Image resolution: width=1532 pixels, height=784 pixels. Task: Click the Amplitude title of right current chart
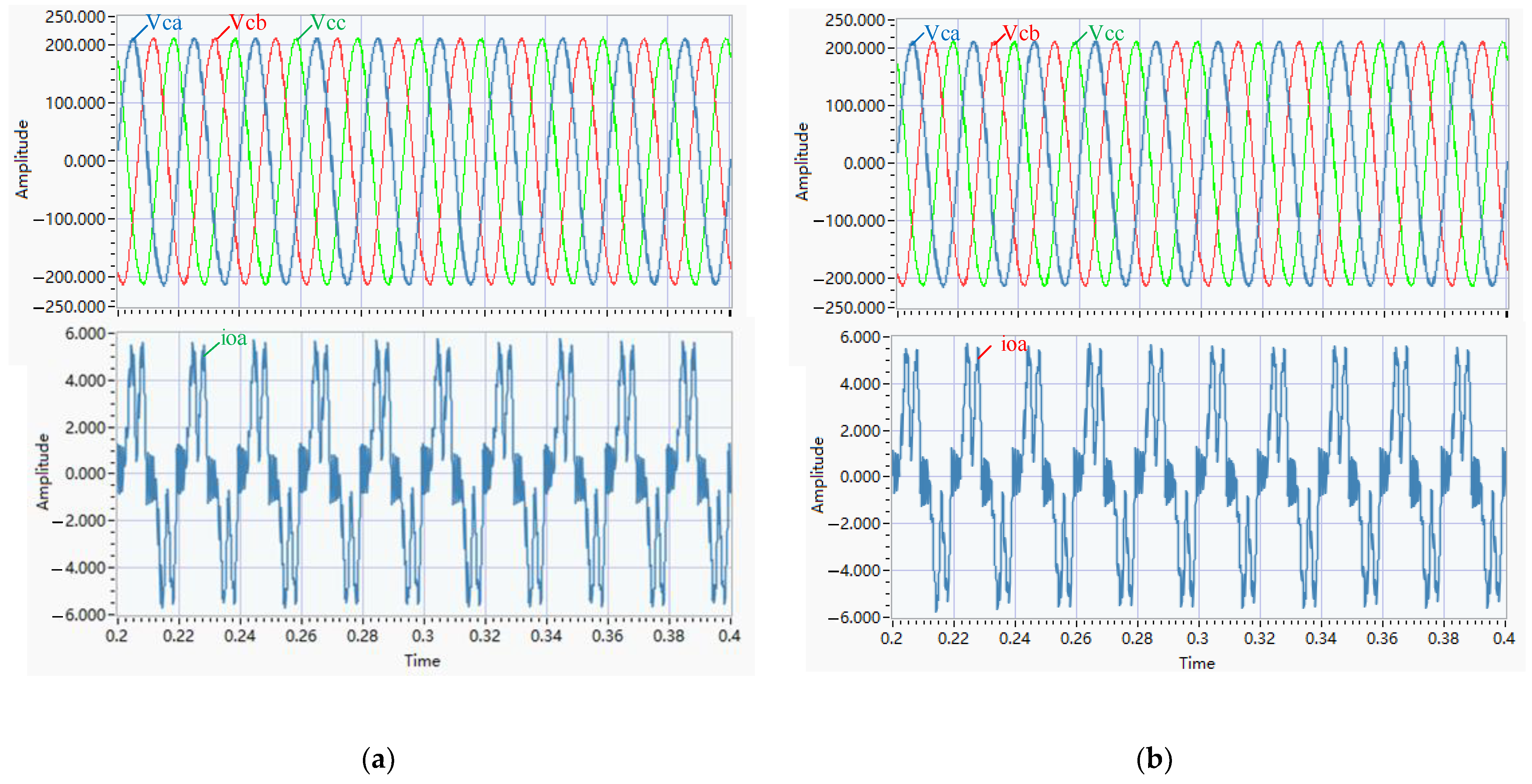(818, 475)
